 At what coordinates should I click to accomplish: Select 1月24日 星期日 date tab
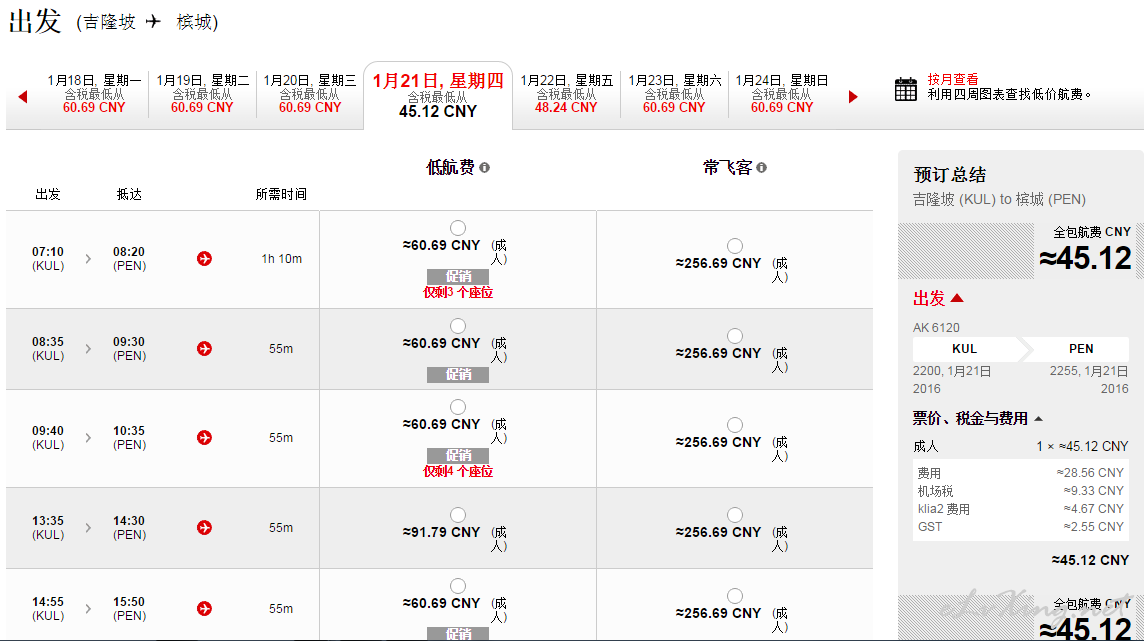[781, 93]
